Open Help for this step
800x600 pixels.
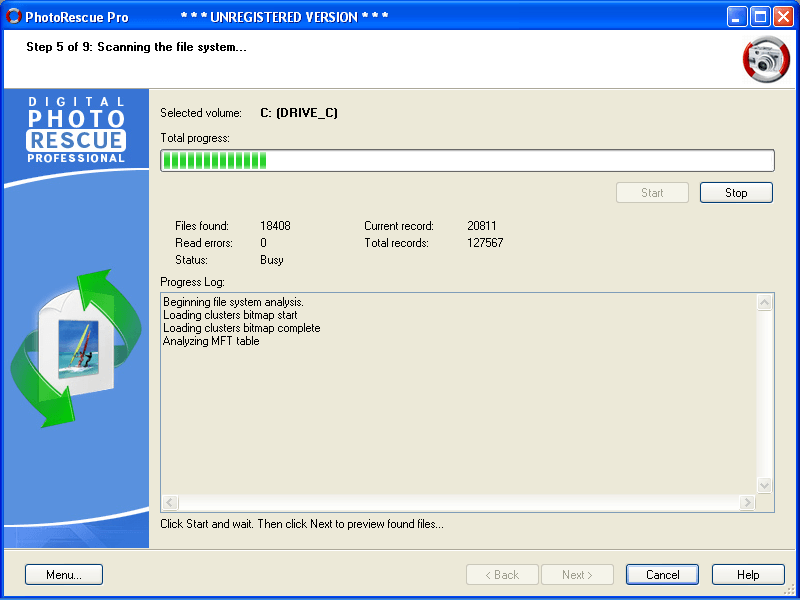748,574
